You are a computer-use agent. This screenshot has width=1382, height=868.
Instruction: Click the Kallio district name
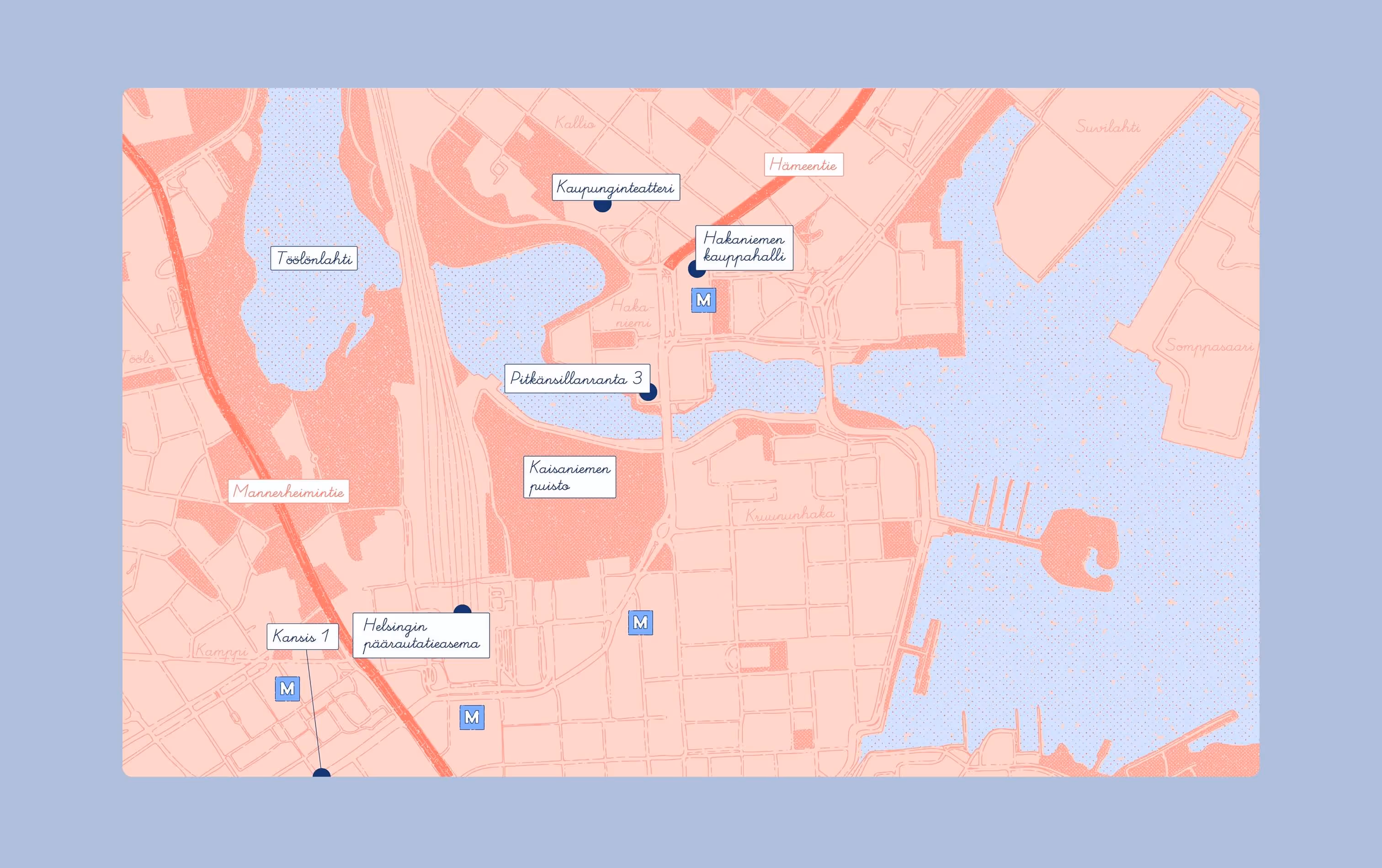[574, 122]
